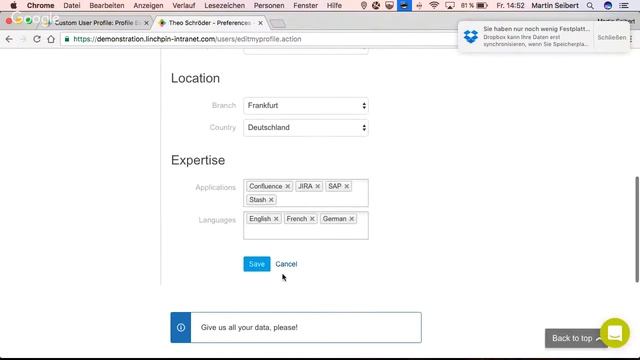The height and width of the screenshot is (360, 640).
Task: Open the Branch dropdown showing Frankfurt
Action: coord(306,105)
